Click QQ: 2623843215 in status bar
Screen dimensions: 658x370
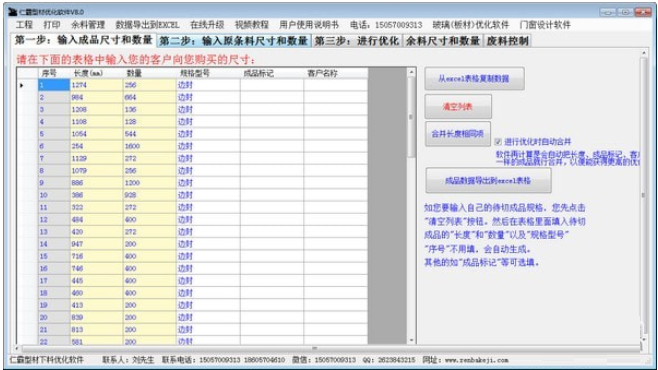[x=389, y=360]
